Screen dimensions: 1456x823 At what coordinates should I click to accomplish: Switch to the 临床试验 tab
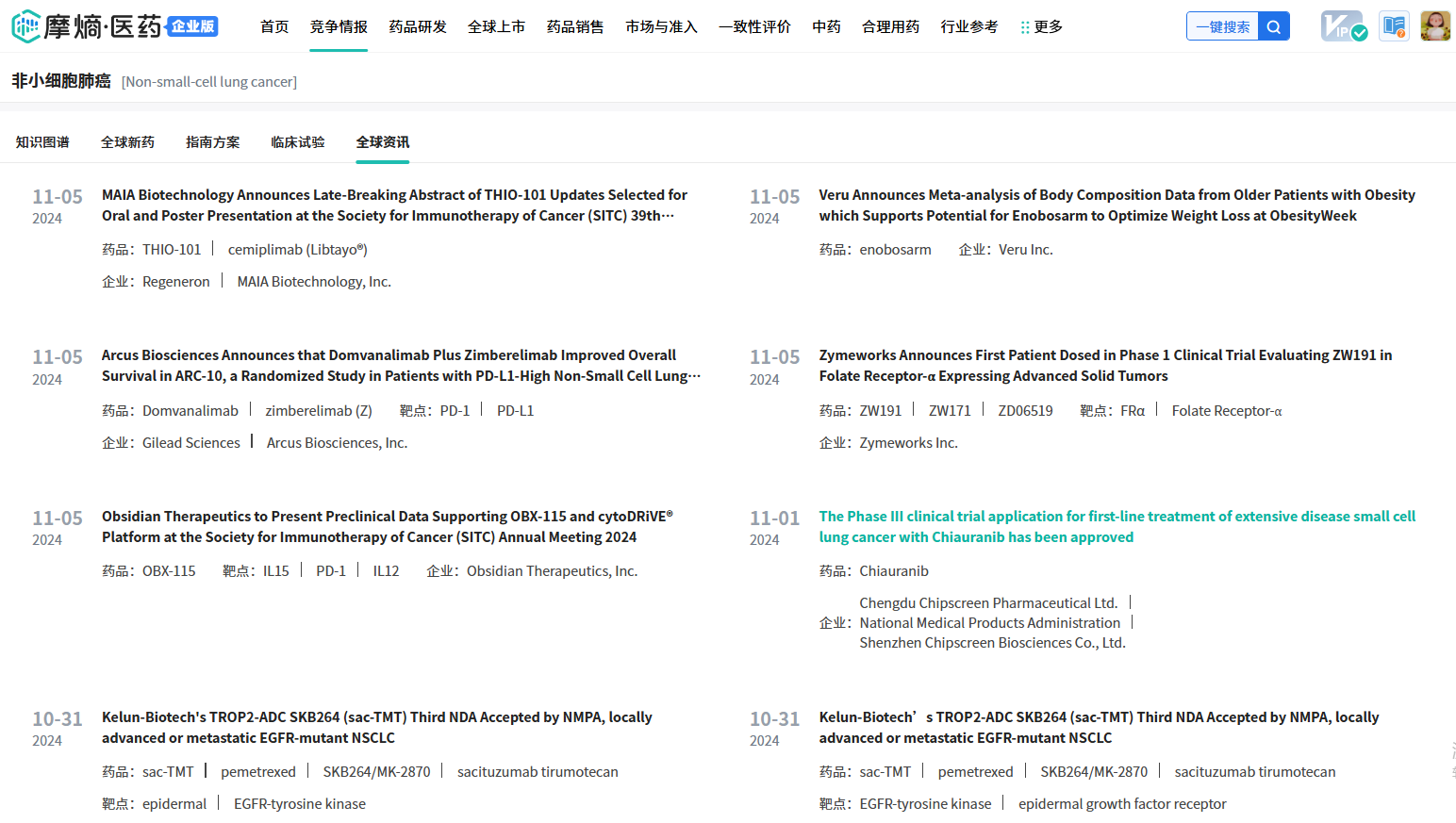(x=297, y=142)
